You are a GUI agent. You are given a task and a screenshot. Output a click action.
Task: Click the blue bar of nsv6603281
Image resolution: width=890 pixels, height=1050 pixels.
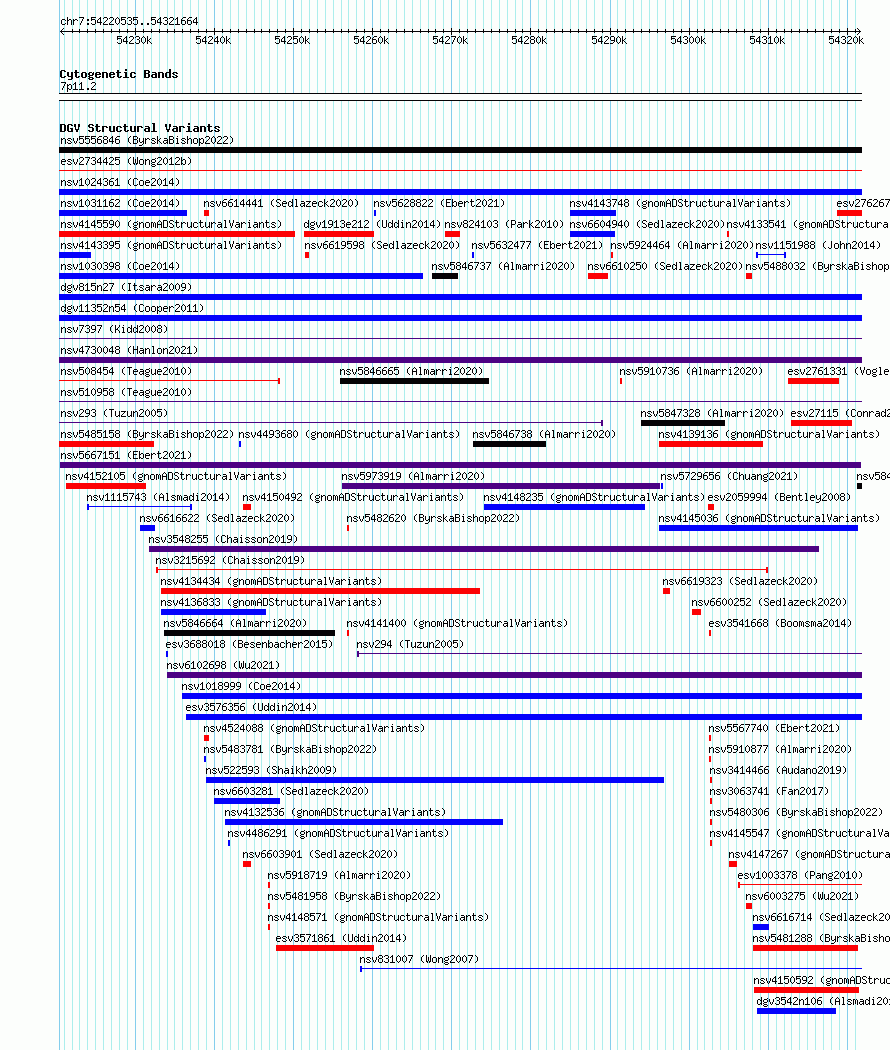pyautogui.click(x=246, y=801)
